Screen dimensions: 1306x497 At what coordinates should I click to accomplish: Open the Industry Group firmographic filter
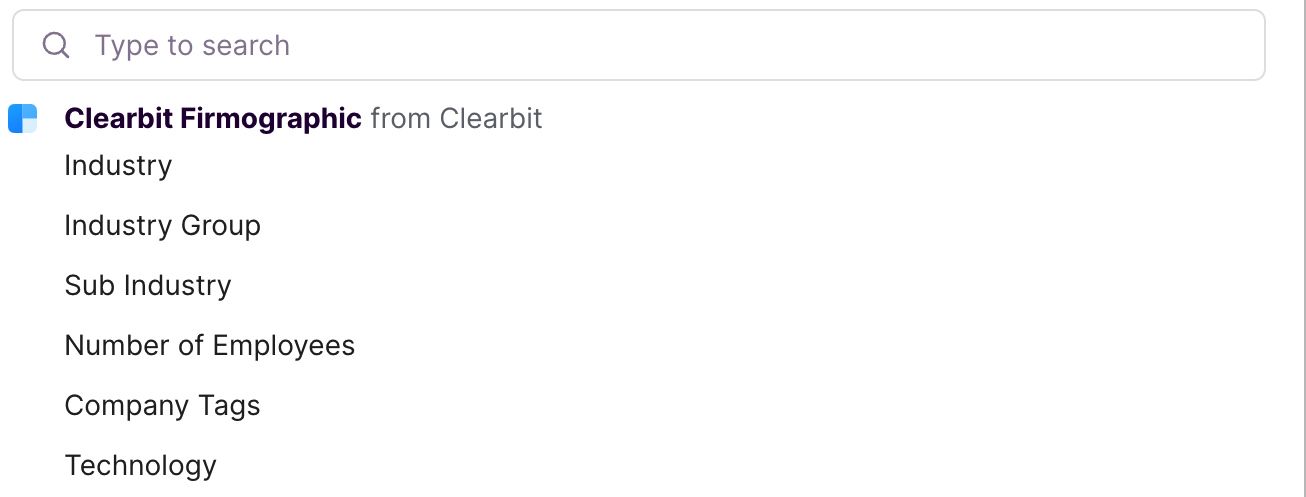tap(162, 226)
